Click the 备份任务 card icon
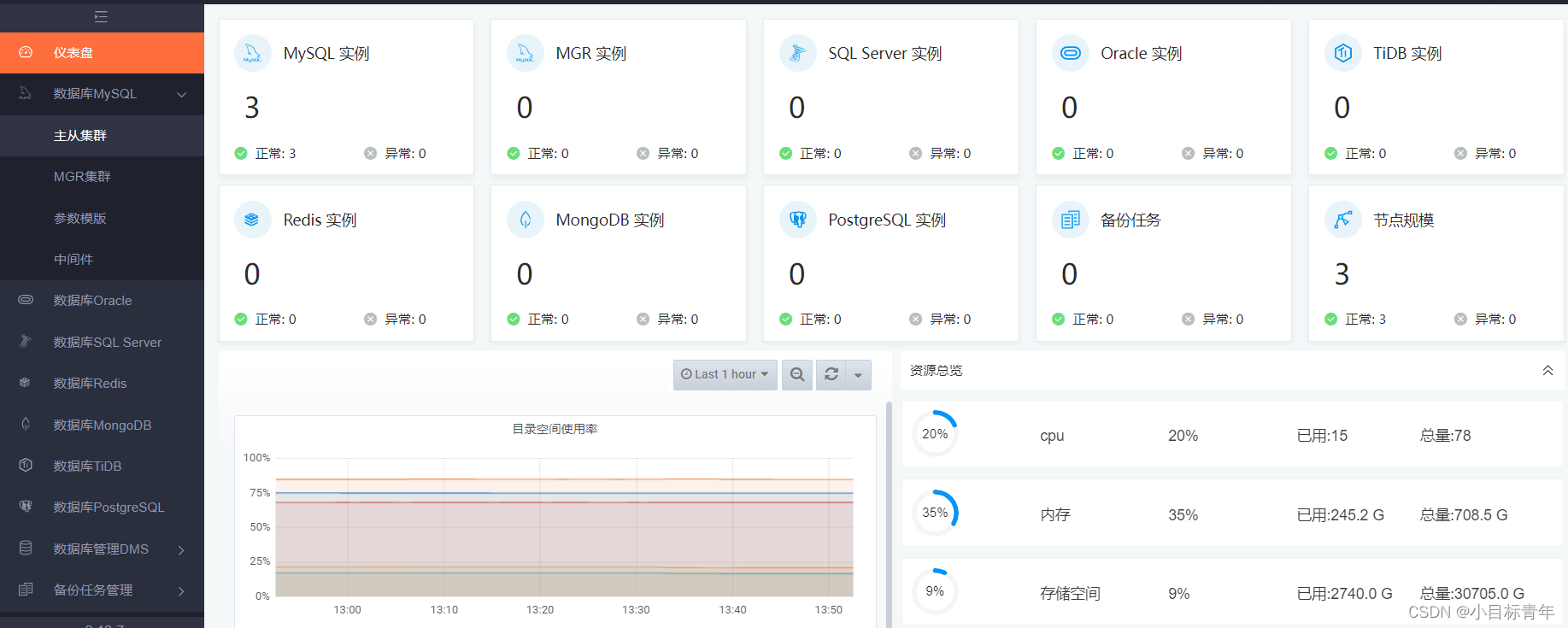This screenshot has width=1568, height=628. click(x=1070, y=220)
